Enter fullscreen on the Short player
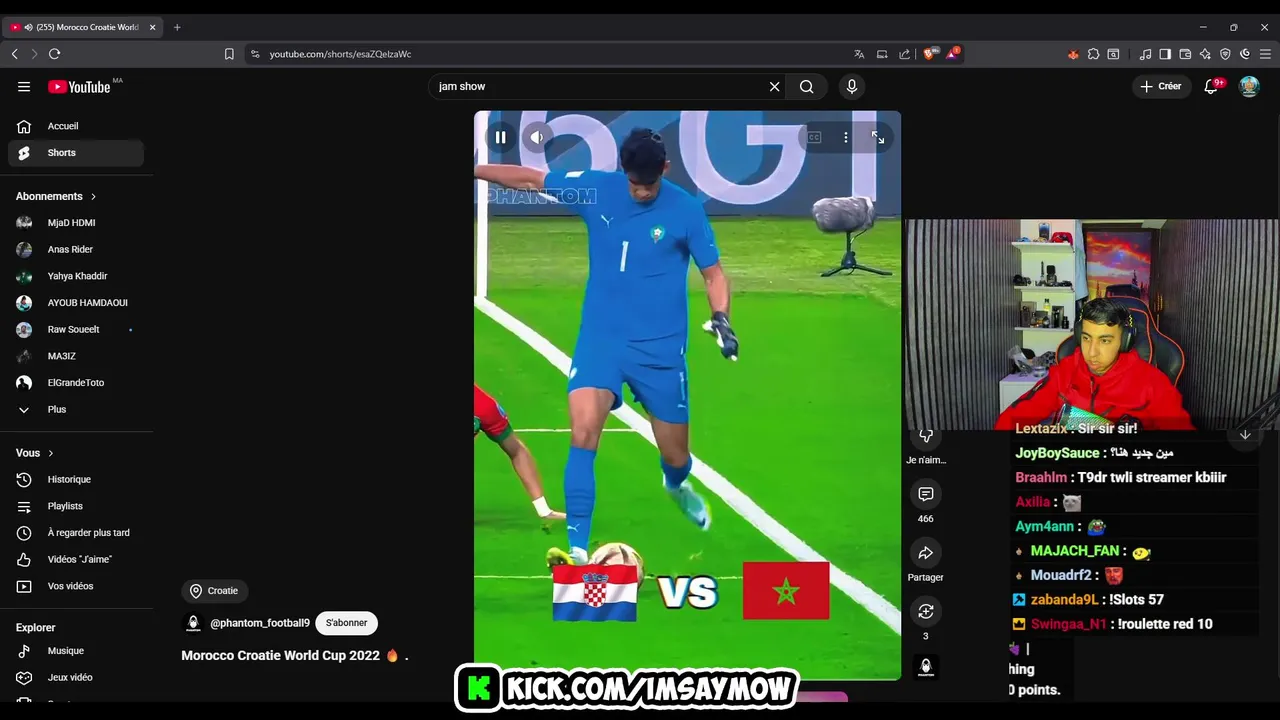The image size is (1280, 720). (x=878, y=137)
